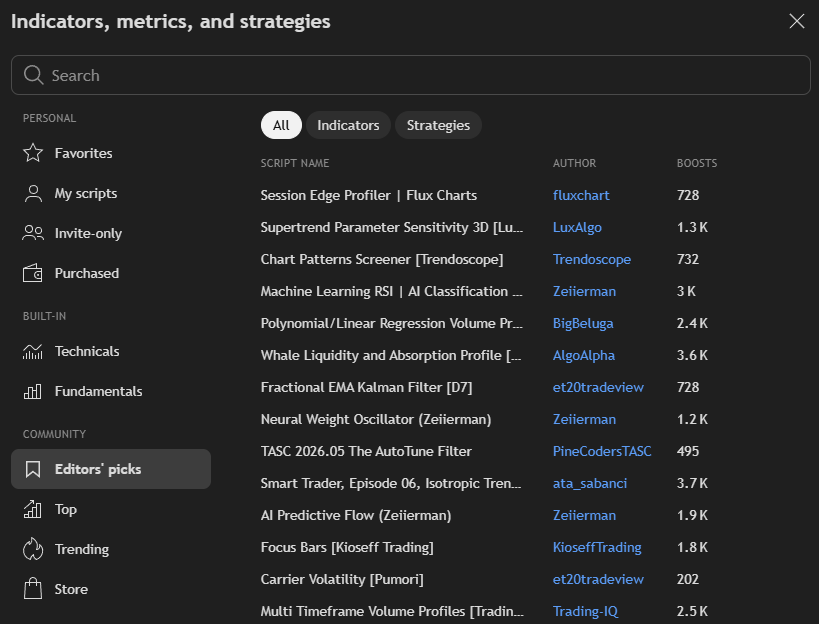Add Fractional EMA Kalman Filter [D7] script

tap(366, 387)
